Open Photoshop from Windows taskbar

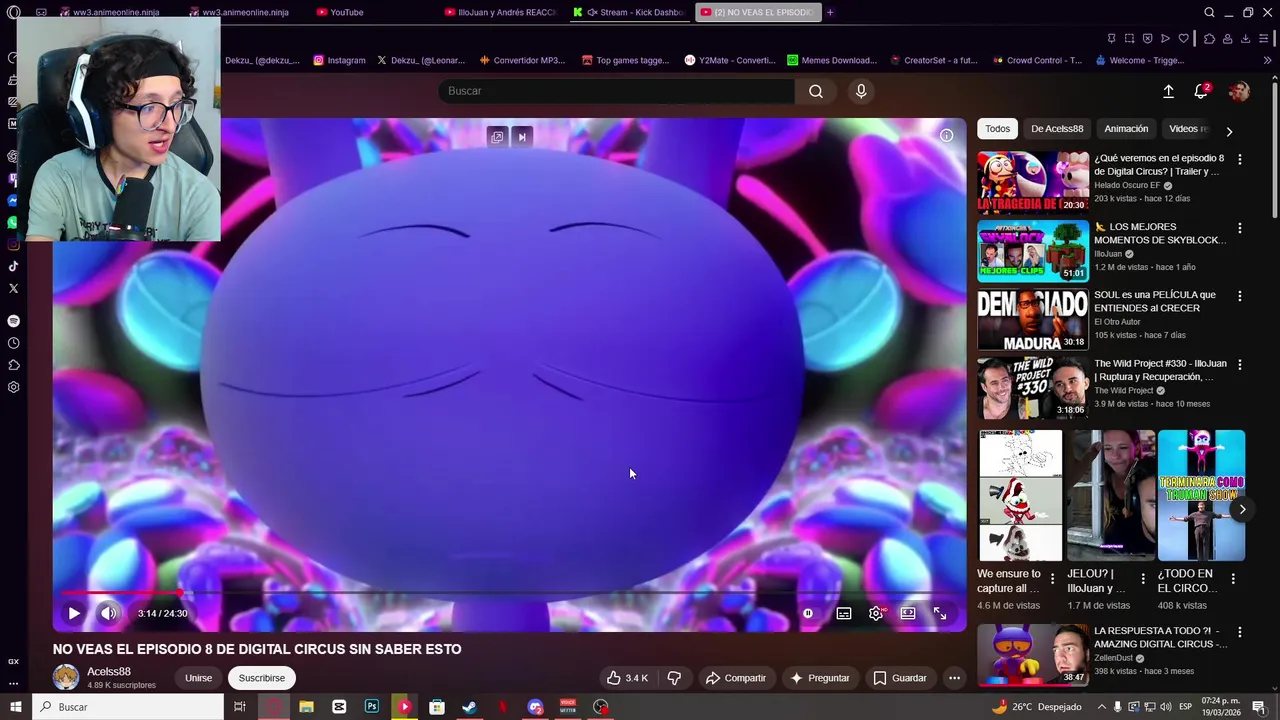click(372, 707)
